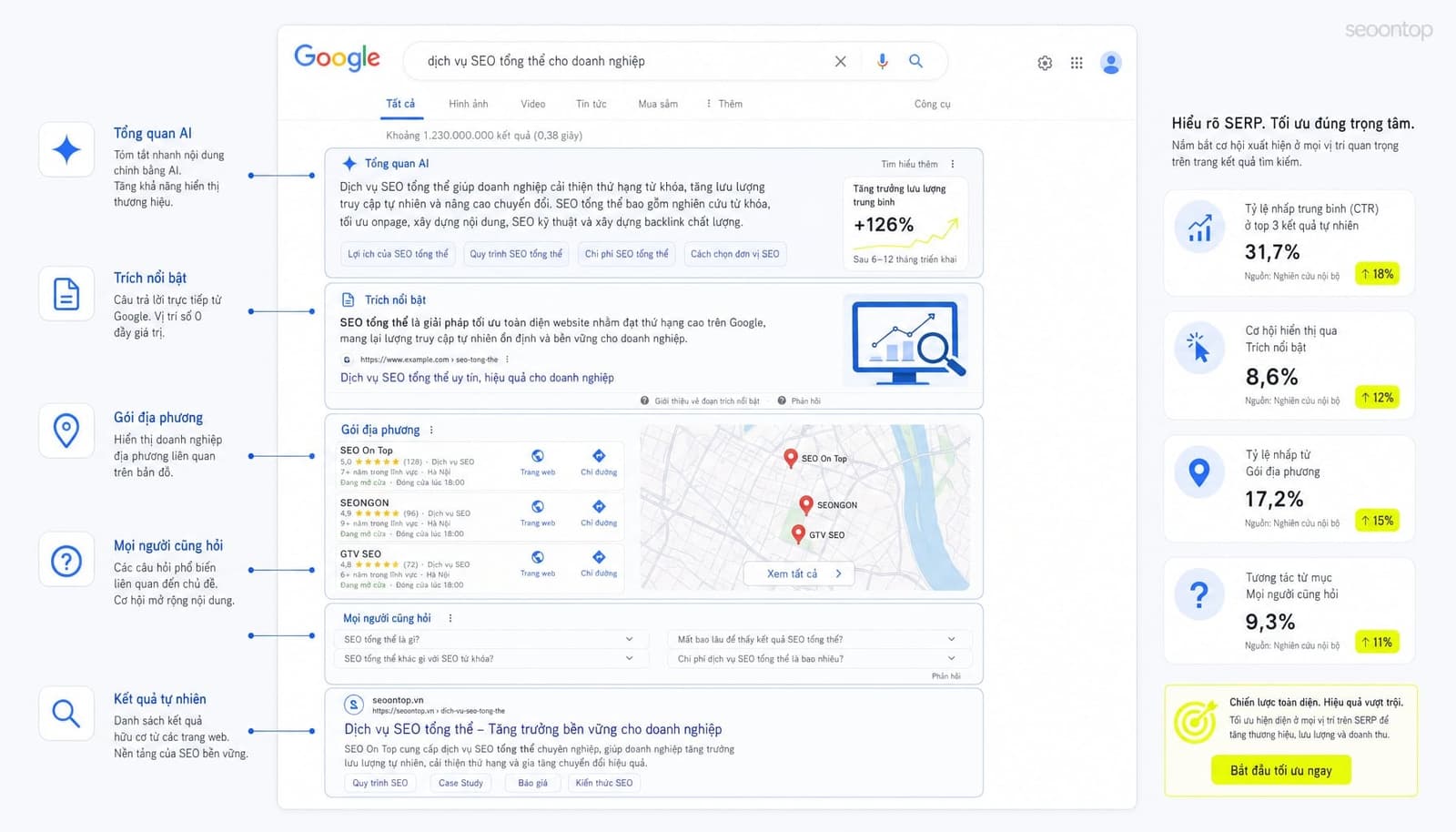
Task: Click the Lợi ích của SEO tổng thể chip
Action: coord(398,254)
